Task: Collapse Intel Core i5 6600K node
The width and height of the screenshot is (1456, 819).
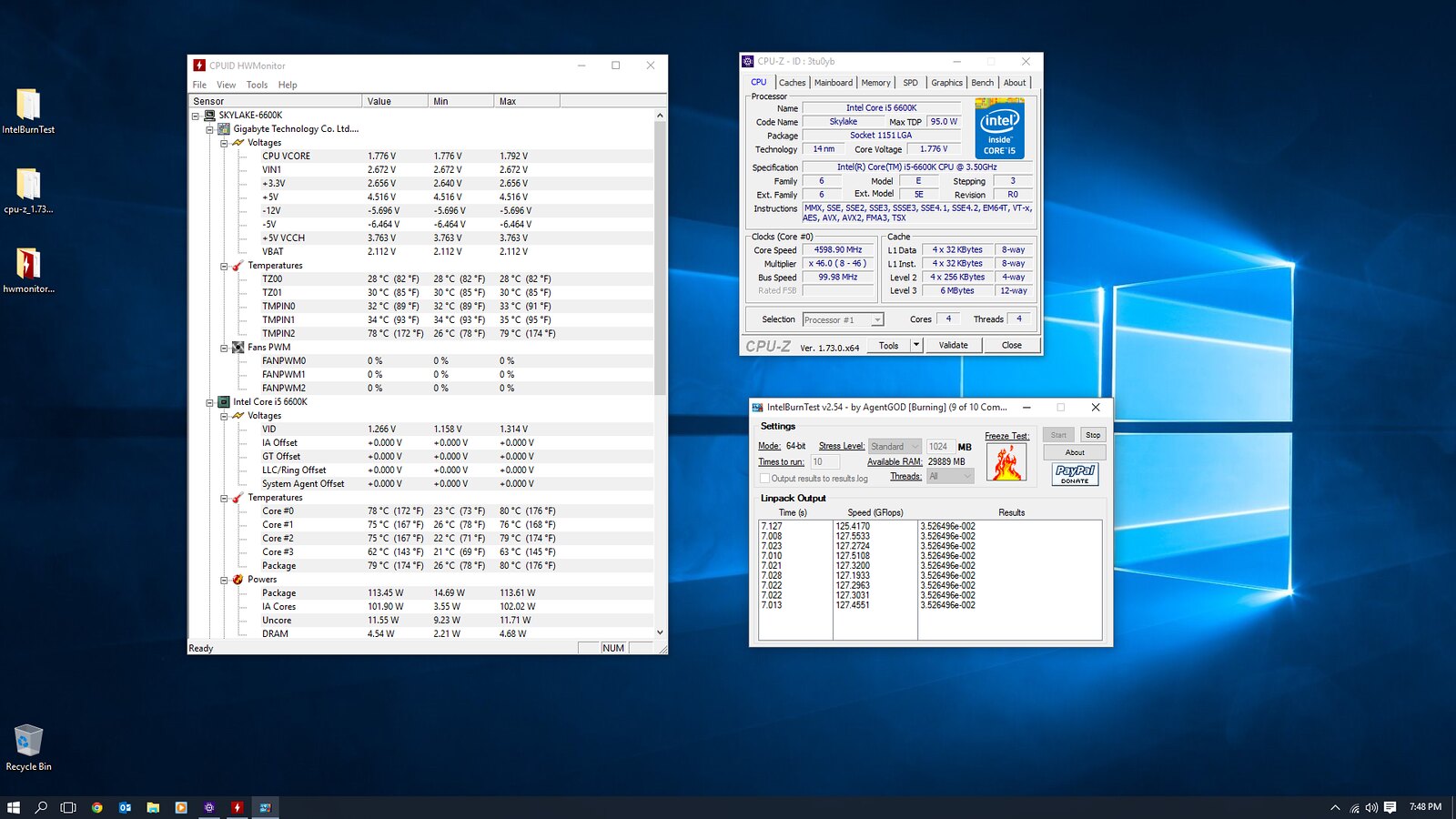Action: [x=209, y=402]
